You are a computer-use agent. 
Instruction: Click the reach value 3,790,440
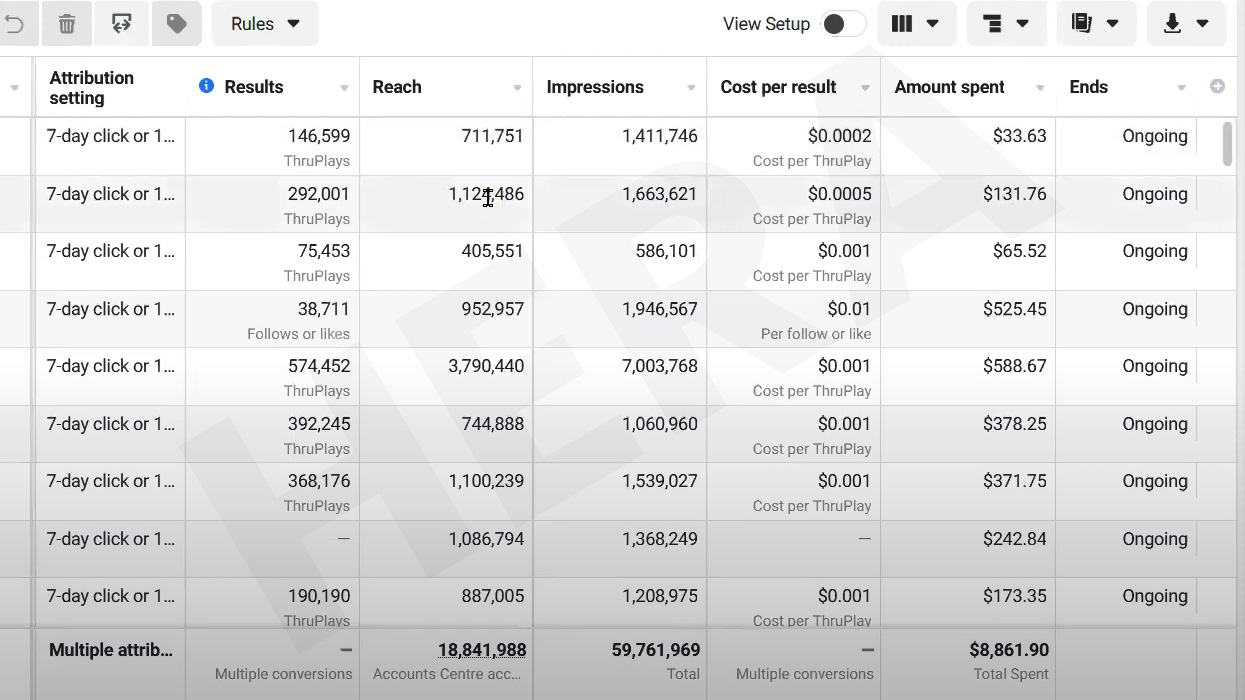[x=486, y=366]
